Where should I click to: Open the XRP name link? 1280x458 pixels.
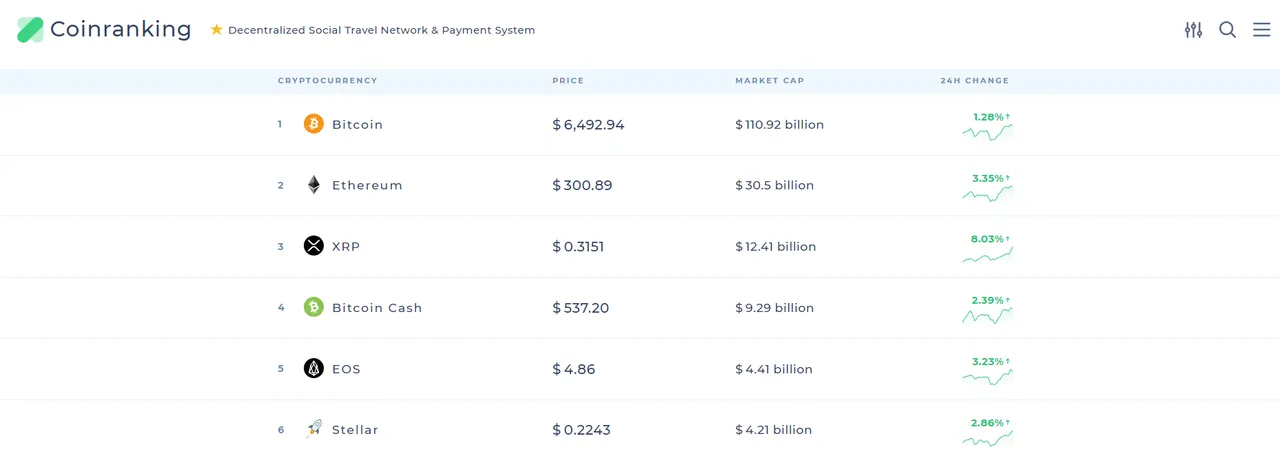click(x=346, y=247)
